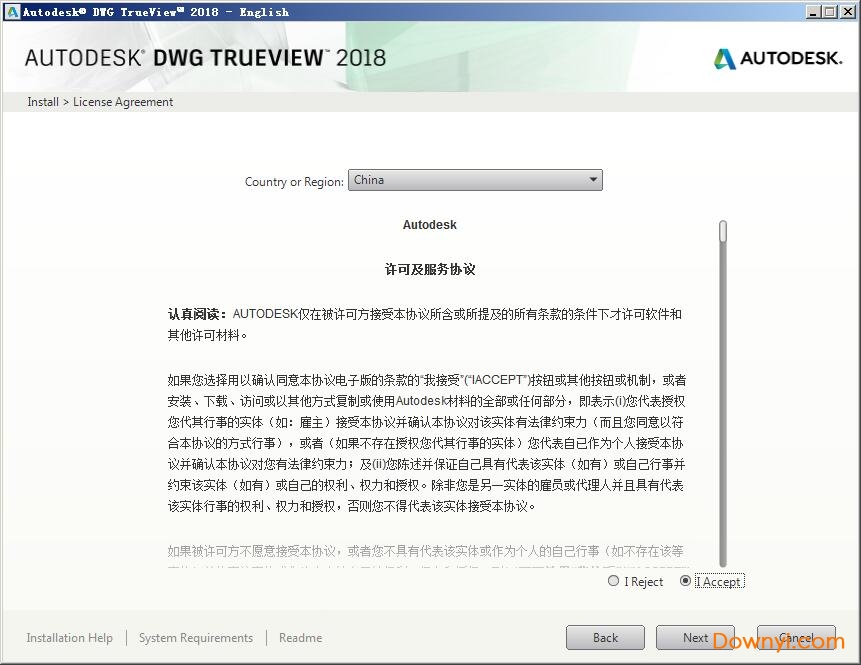Click the dropdown arrow next to China
Image resolution: width=861 pixels, height=665 pixels.
tap(592, 180)
